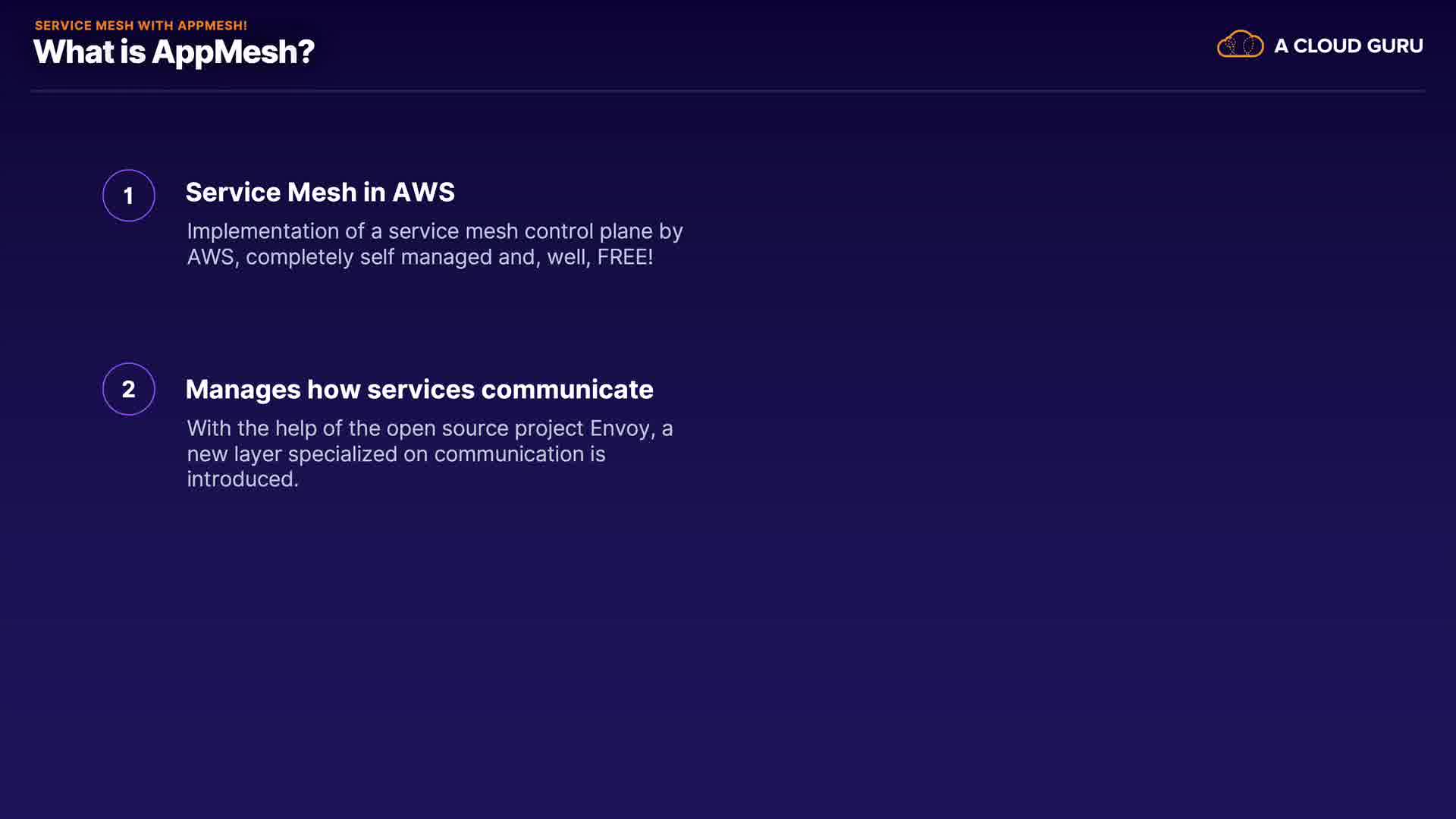Viewport: 1456px width, 819px height.
Task: Click the numbered circle 2 icon
Action: click(129, 389)
